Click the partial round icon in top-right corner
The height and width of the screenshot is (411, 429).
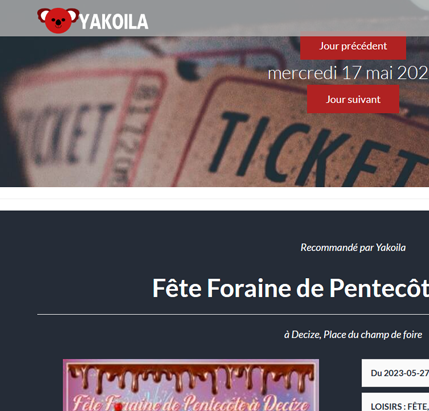point(419,4)
